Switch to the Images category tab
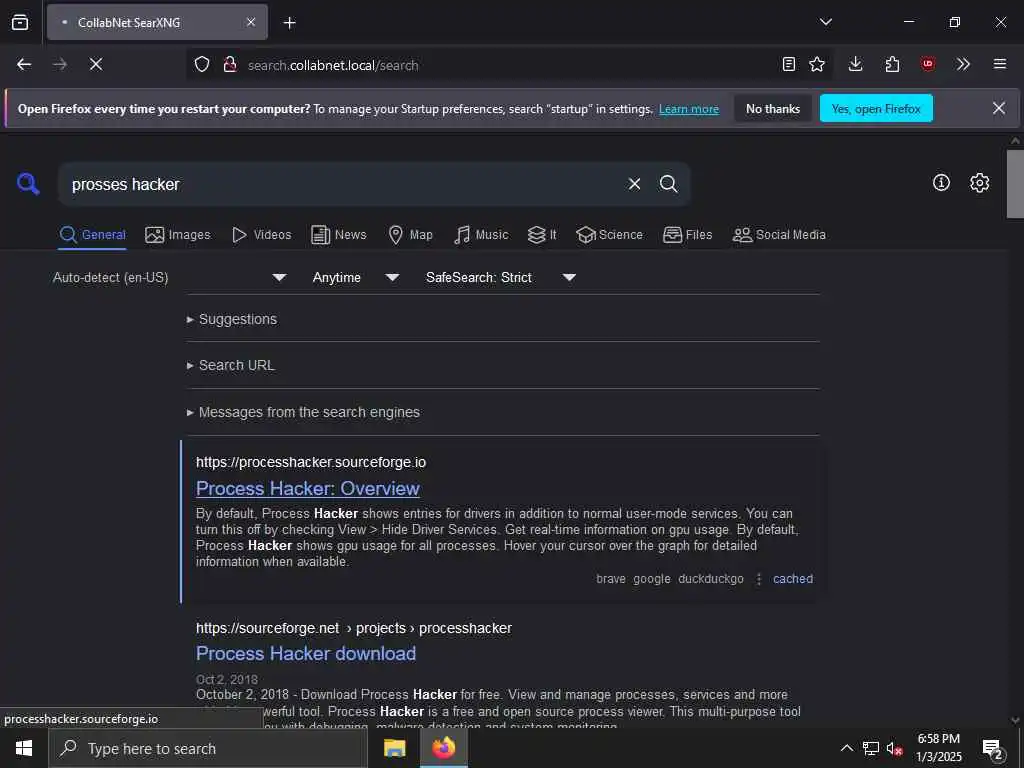Screen dimensions: 1024x768 (178, 235)
